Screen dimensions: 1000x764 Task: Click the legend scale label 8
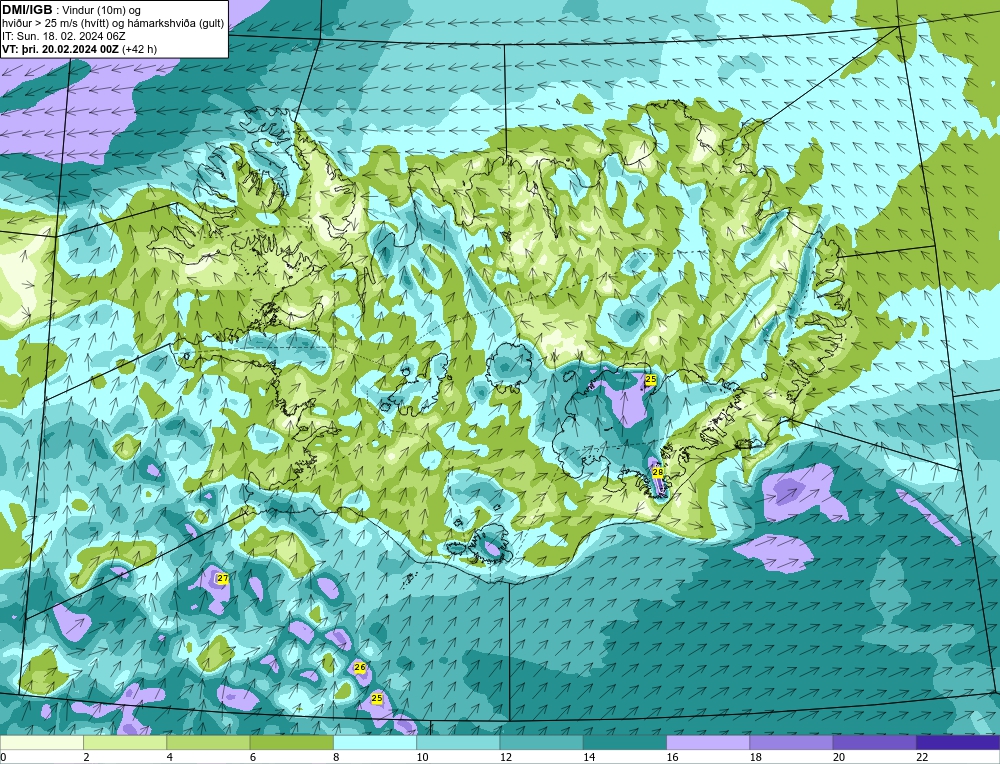coord(337,757)
